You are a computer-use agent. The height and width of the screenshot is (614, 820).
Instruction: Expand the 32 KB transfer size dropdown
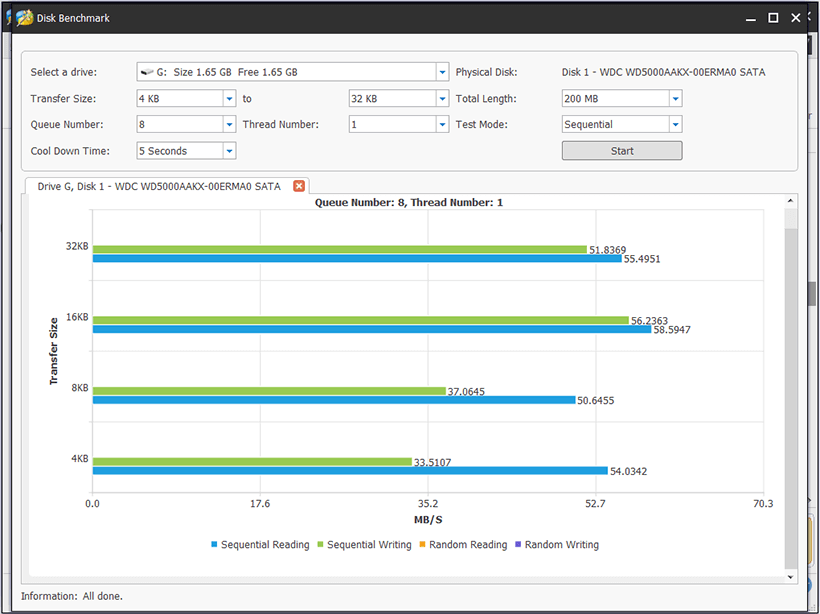click(442, 98)
